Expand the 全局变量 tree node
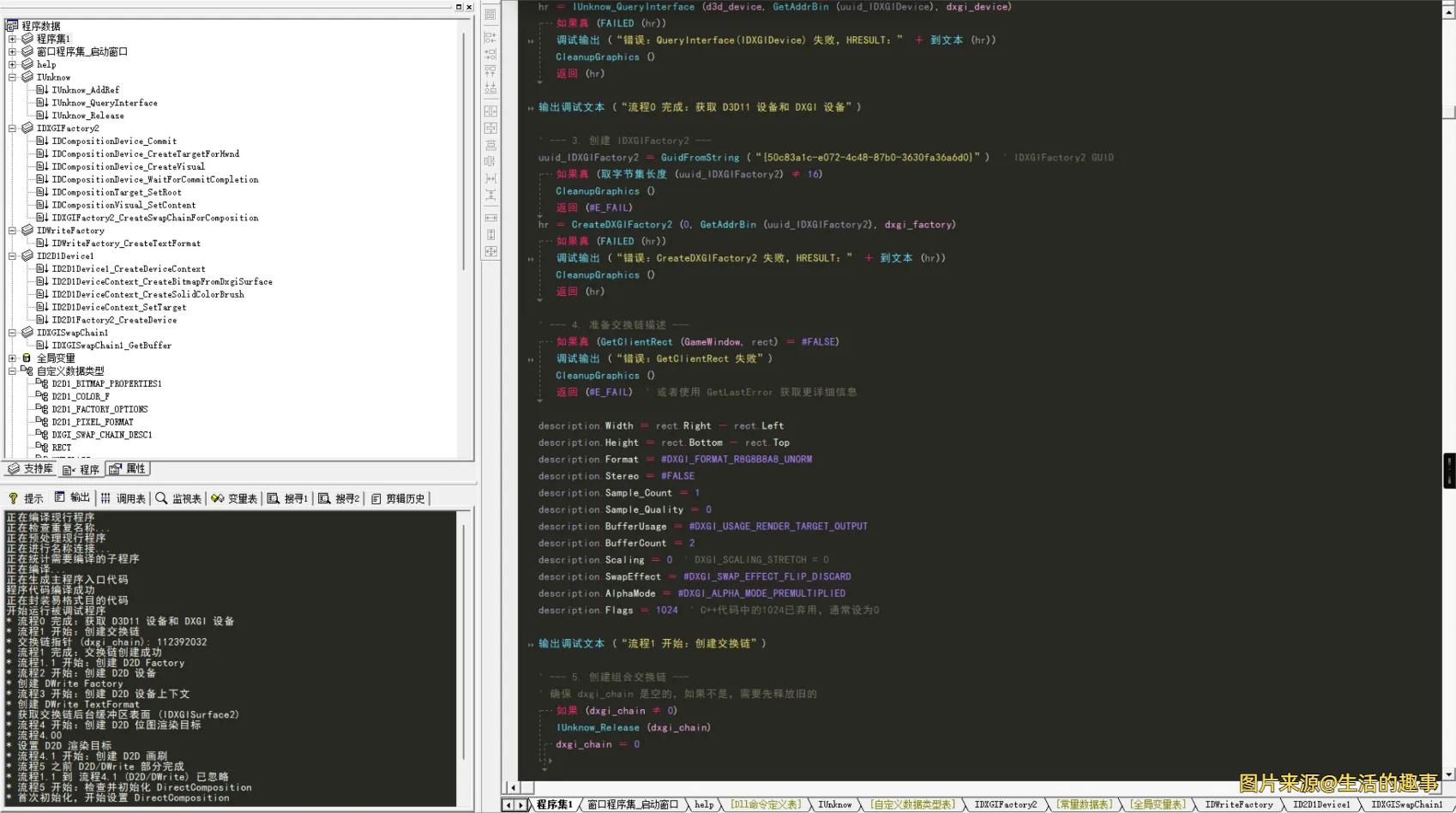Screen dimensions: 1456x813 pos(13,358)
